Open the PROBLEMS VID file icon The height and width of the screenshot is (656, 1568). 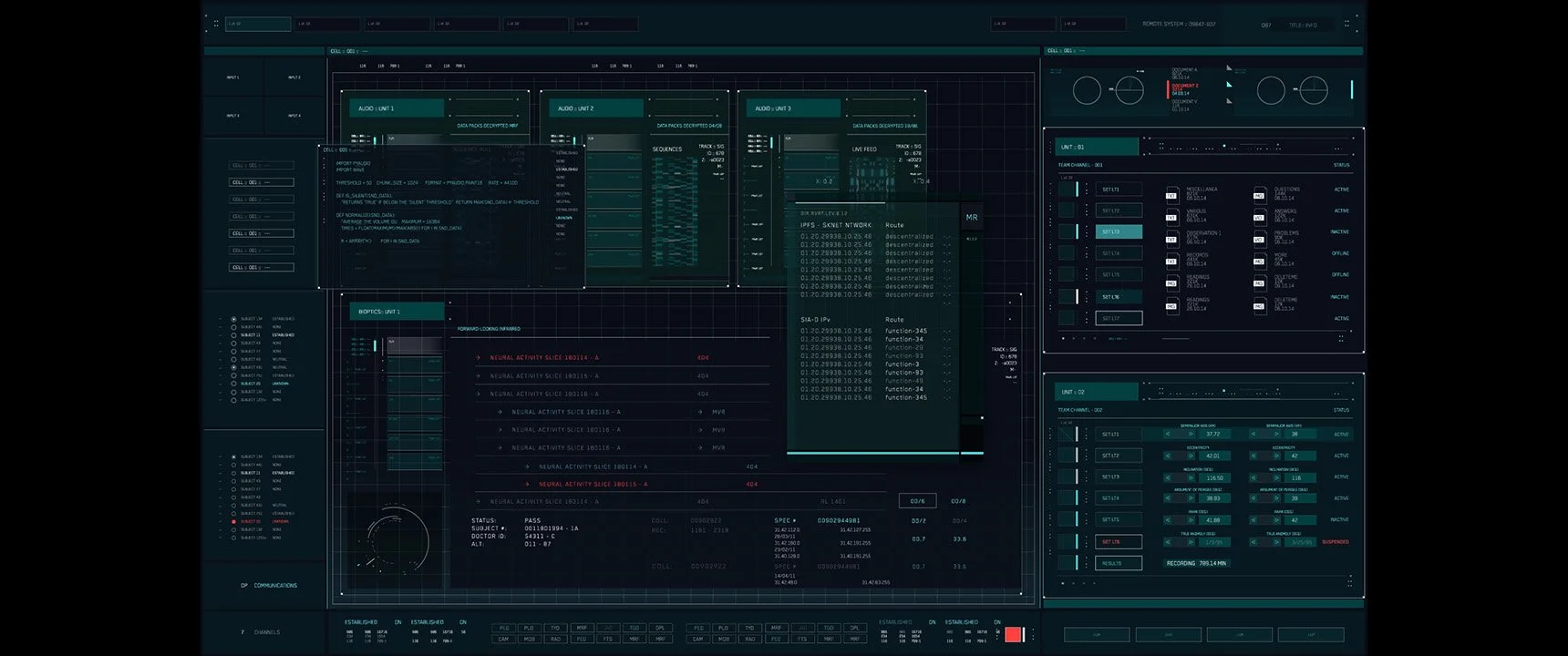tap(1259, 239)
